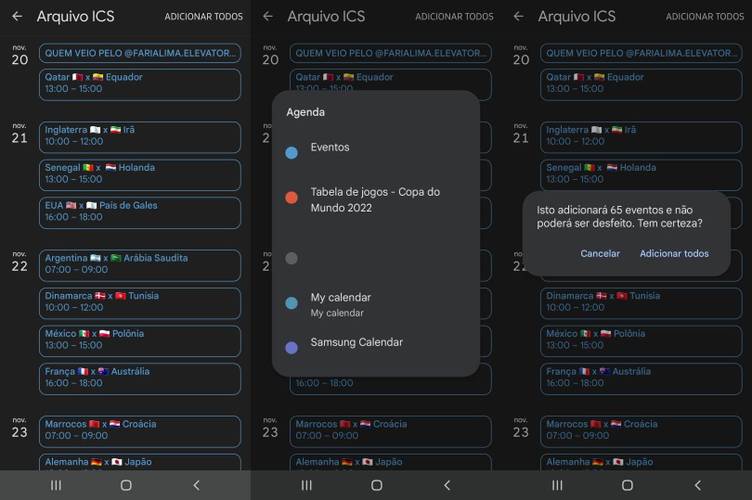Select the Eventos calendar option
Viewport: 752px width, 500px height.
[376, 151]
